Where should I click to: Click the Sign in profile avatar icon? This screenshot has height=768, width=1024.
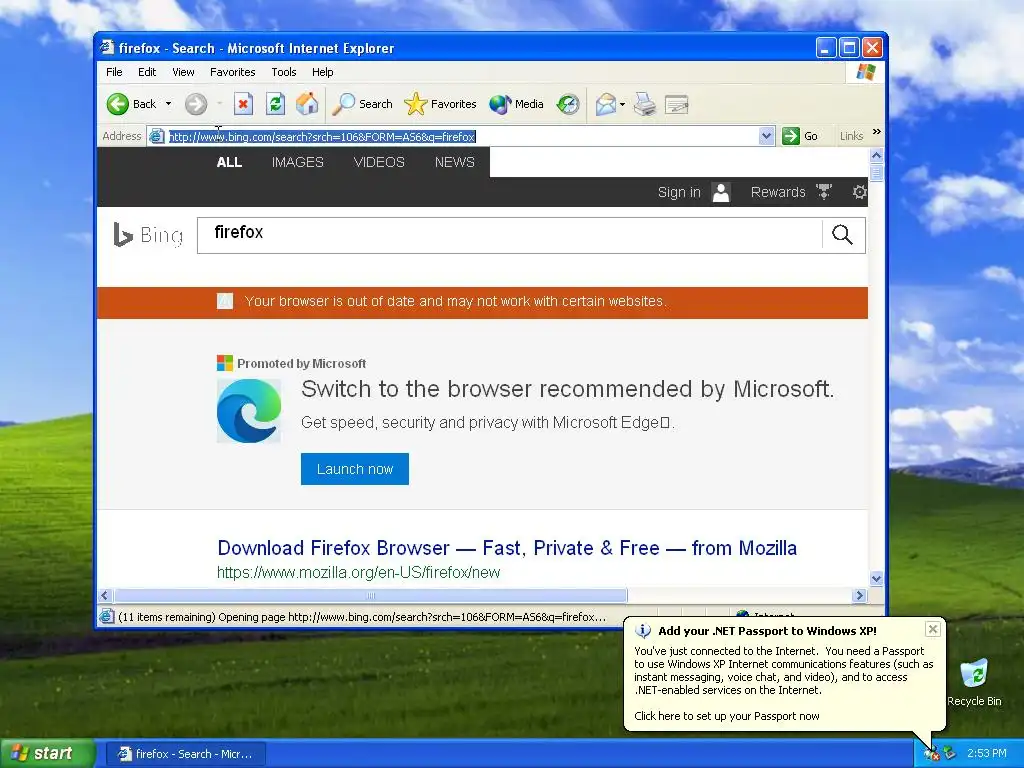(721, 192)
